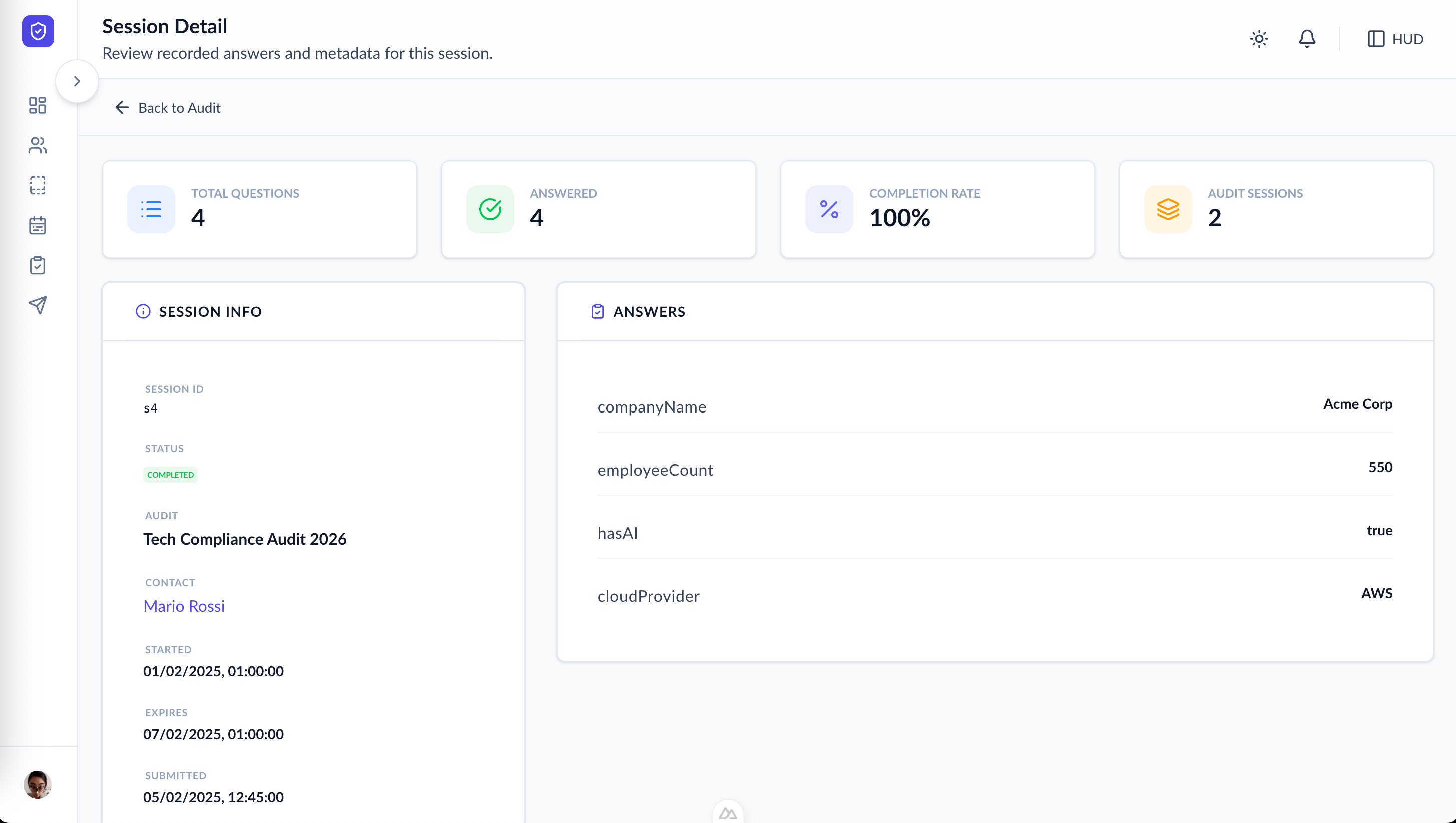Select the Acme Corp answer value
The height and width of the screenshot is (823, 1456).
(1357, 404)
